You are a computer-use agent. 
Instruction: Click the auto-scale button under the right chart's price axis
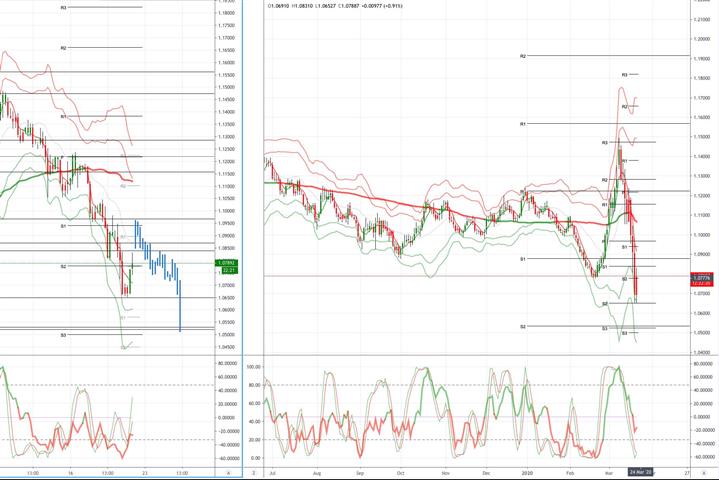[704, 473]
